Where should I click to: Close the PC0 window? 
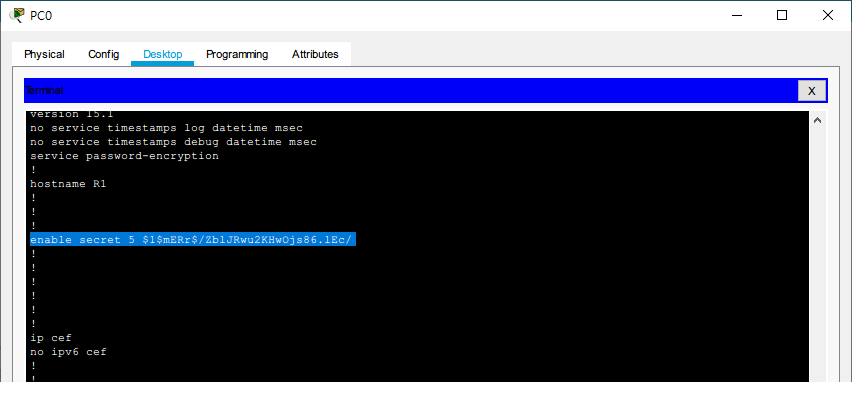pos(827,15)
